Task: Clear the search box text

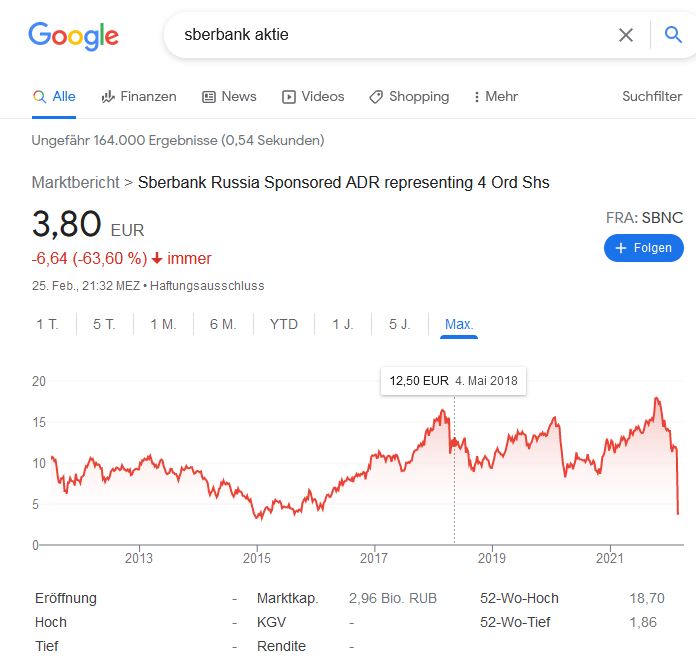Action: coord(626,35)
